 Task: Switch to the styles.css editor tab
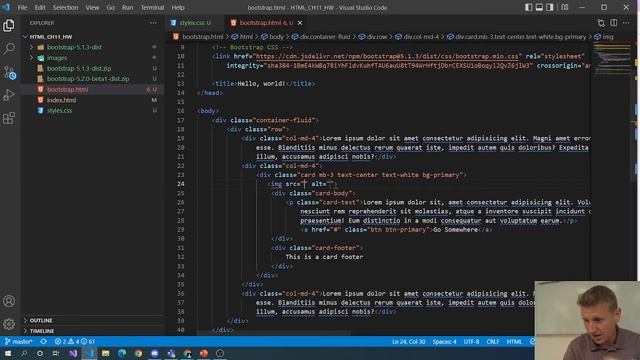pyautogui.click(x=191, y=23)
